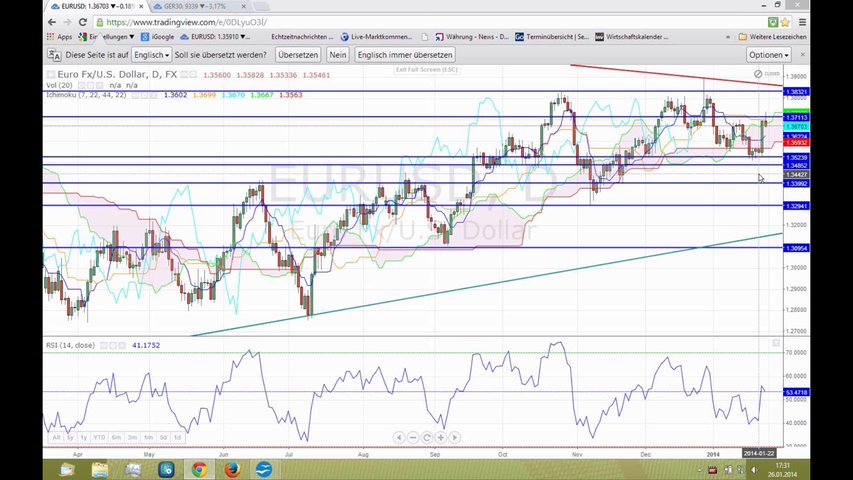Click the Englisch immer übersetzen button

(x=405, y=55)
